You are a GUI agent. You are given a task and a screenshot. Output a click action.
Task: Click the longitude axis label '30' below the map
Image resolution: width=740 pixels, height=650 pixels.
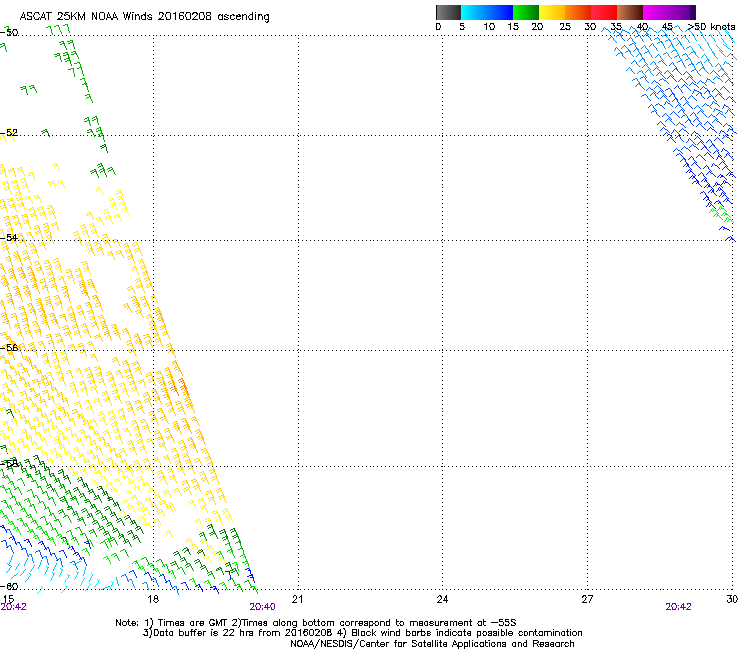(x=732, y=599)
